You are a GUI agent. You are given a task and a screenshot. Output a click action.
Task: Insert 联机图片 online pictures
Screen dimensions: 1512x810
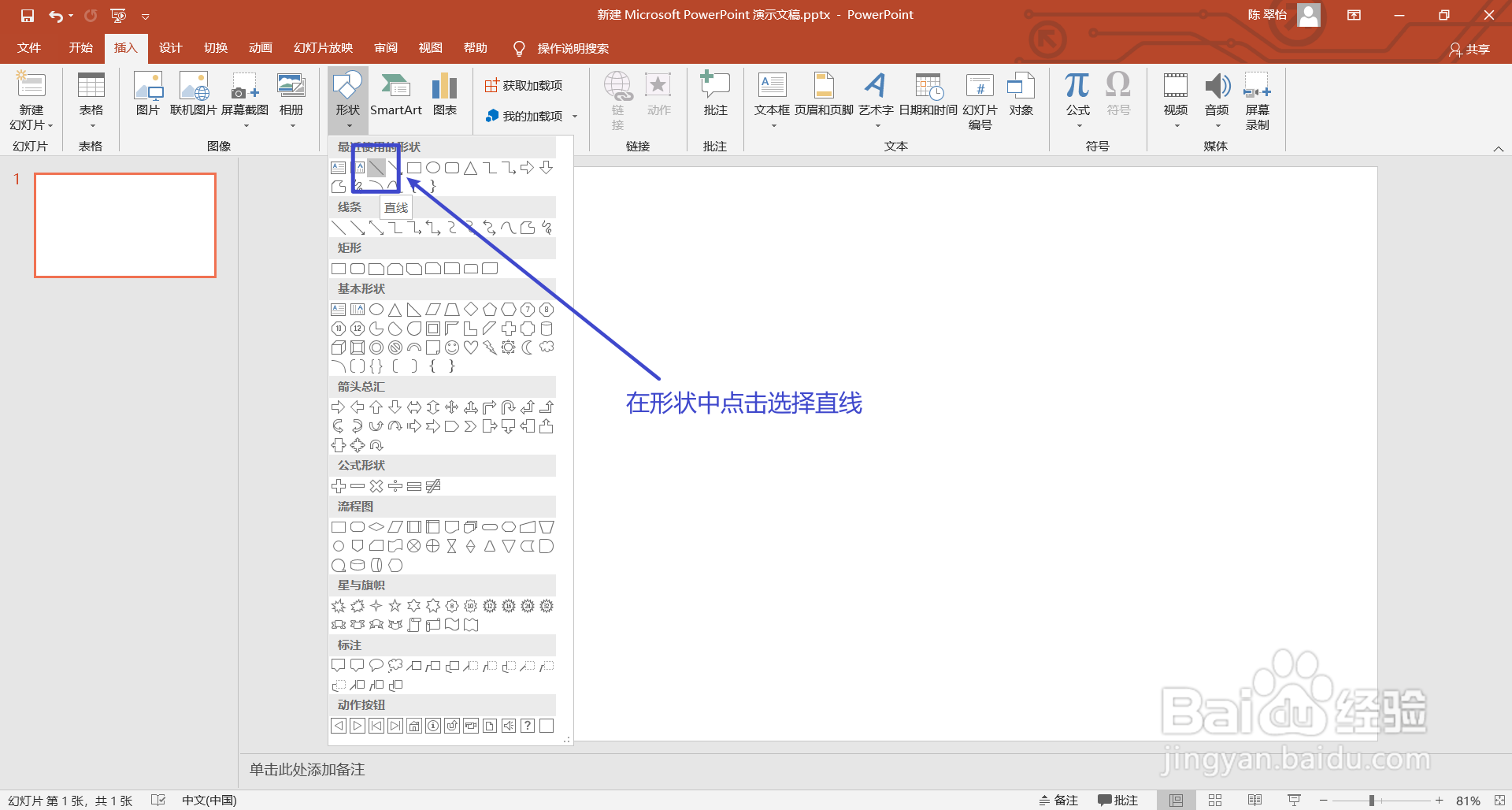coord(193,95)
